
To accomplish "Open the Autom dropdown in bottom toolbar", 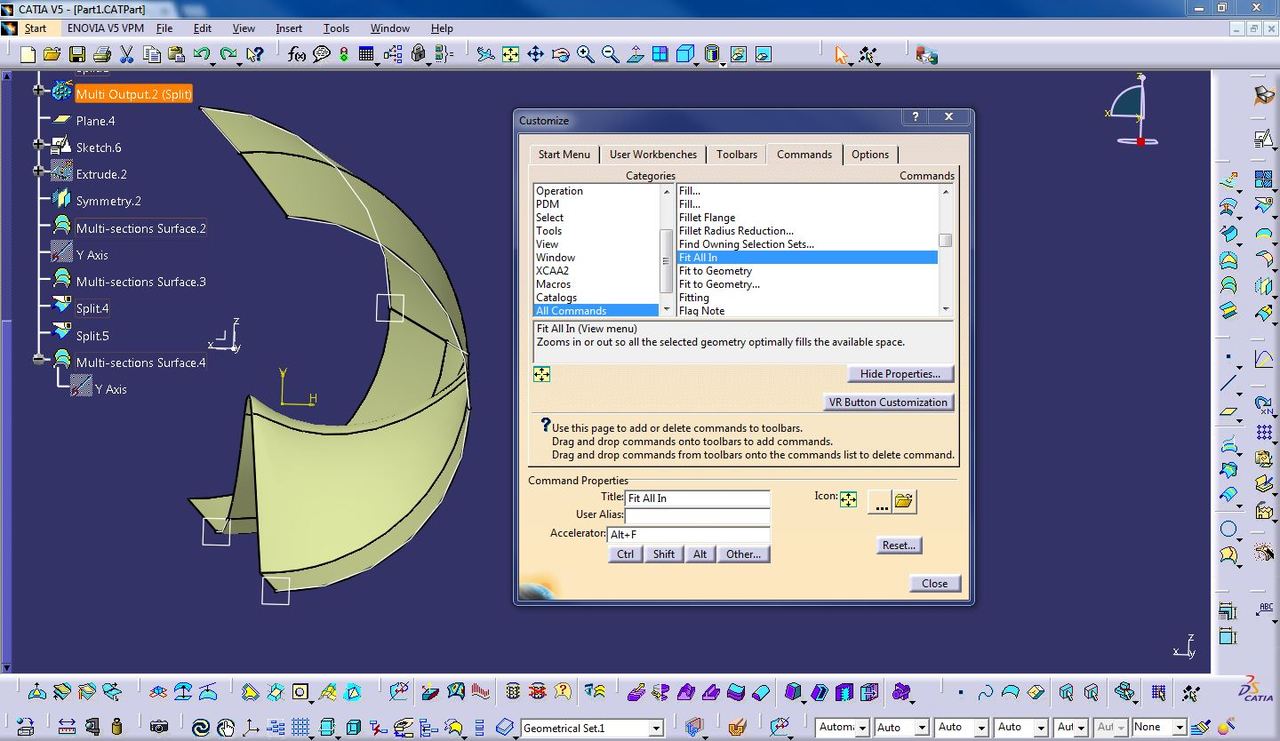I will 862,728.
